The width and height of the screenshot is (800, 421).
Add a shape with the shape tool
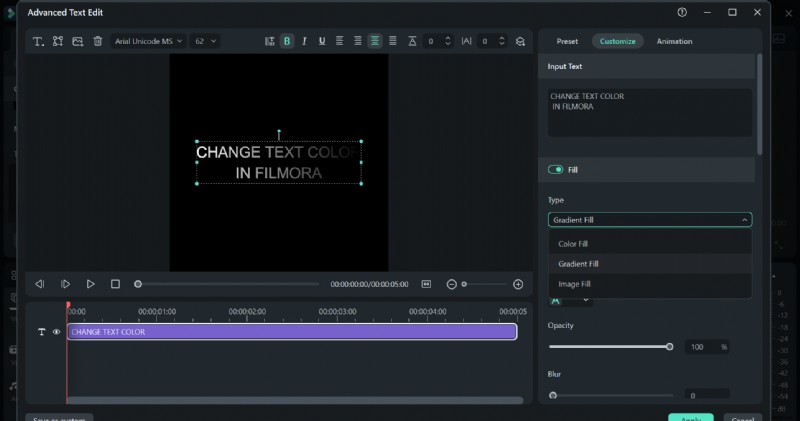pos(58,41)
